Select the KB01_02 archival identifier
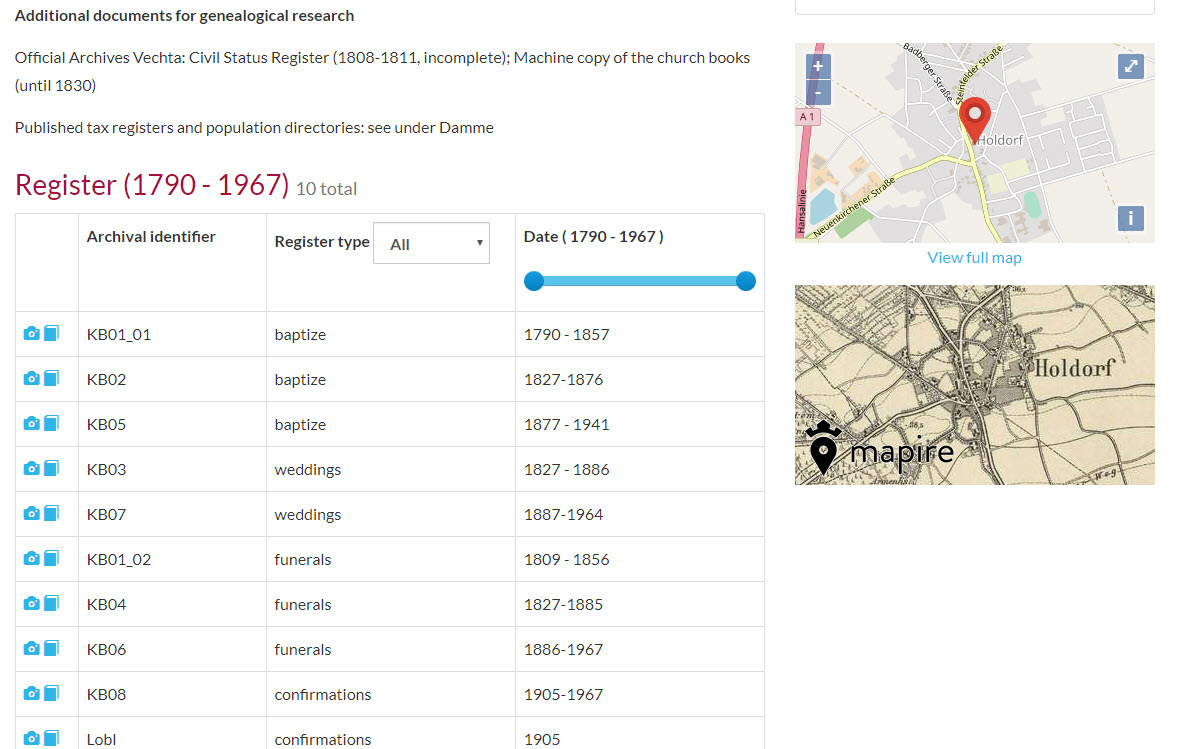 coord(119,560)
